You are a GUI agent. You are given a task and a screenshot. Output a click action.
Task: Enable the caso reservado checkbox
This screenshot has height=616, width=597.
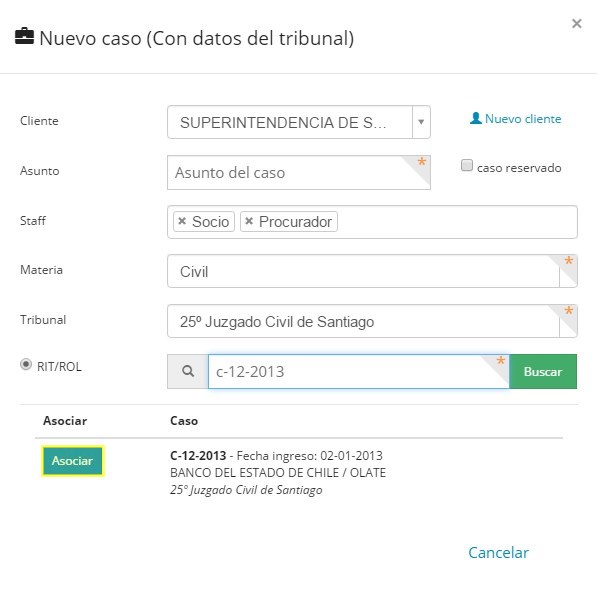point(467,165)
